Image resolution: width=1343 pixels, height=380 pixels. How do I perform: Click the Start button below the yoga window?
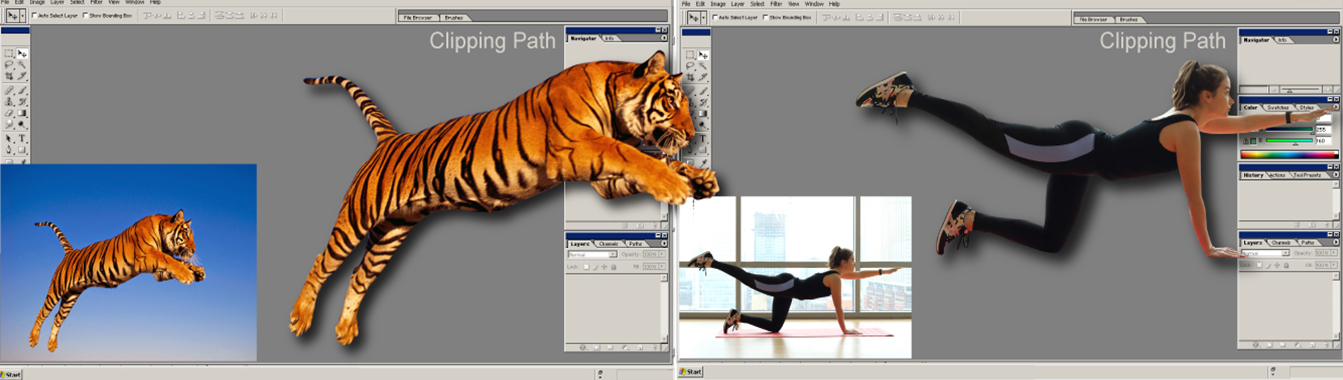(x=690, y=372)
